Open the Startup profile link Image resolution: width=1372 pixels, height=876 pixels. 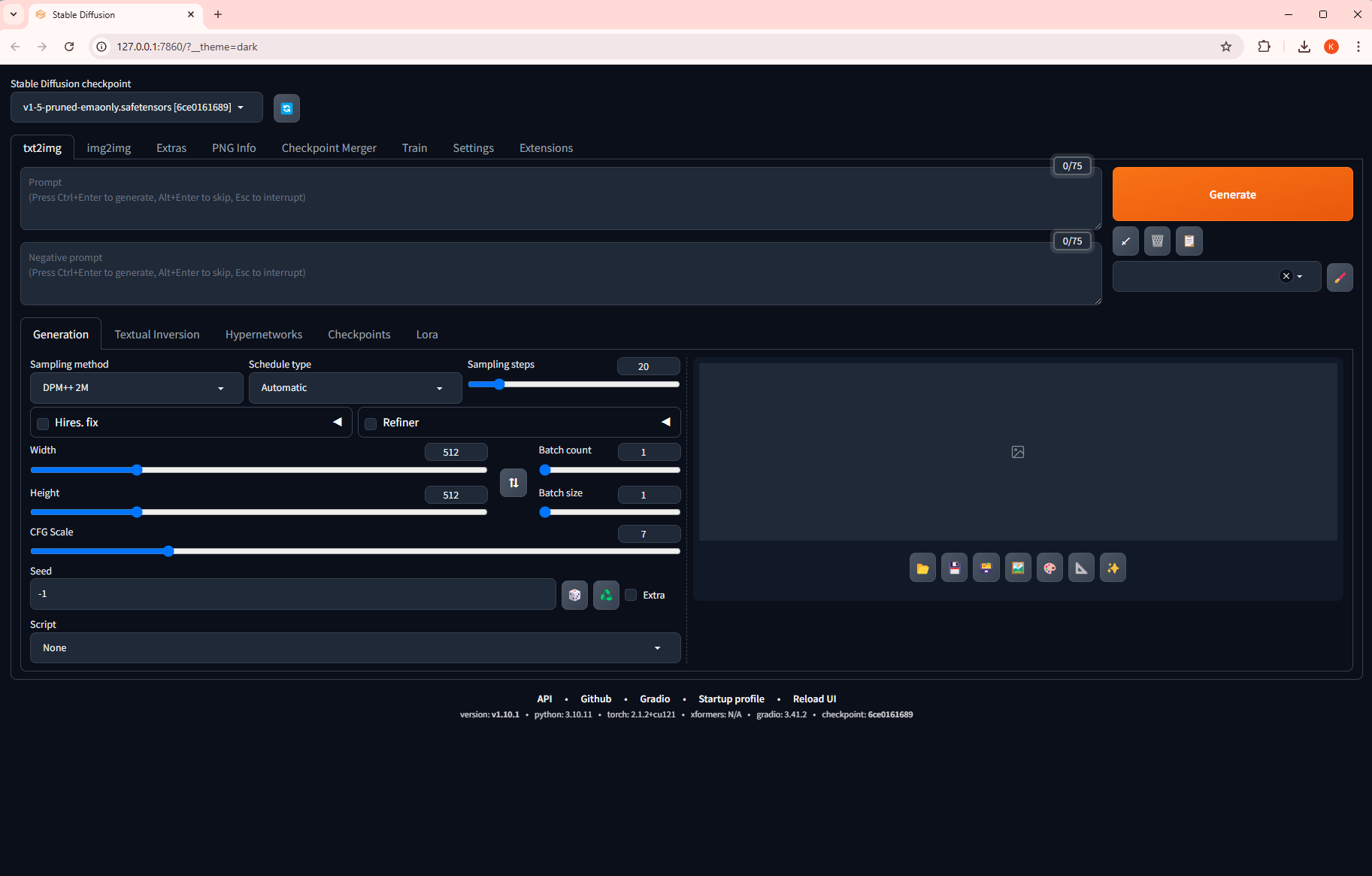click(731, 699)
